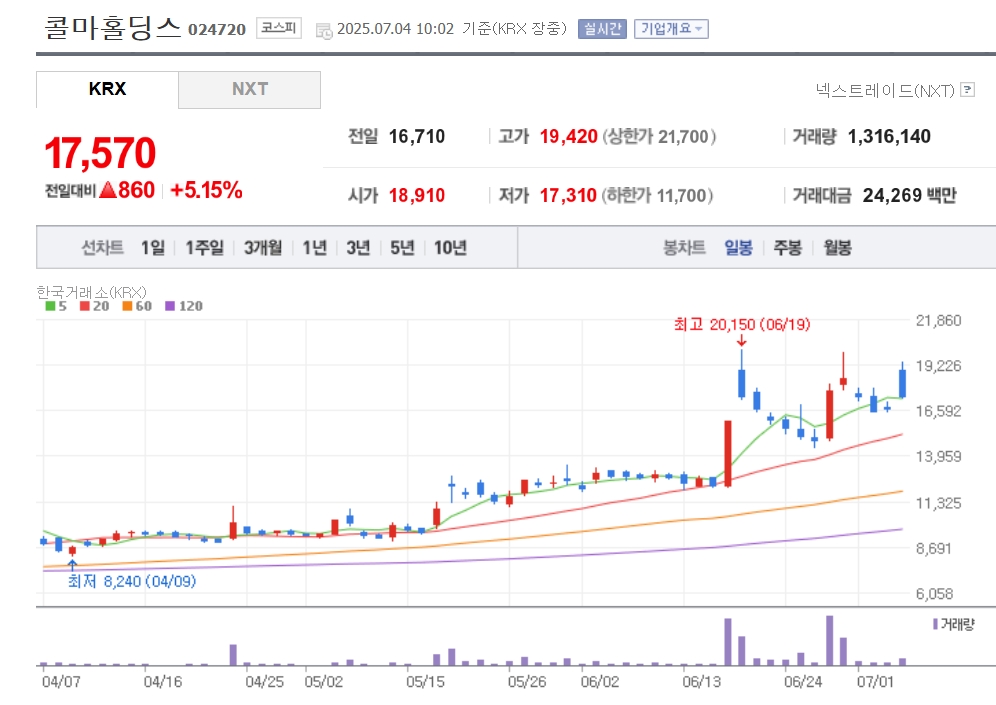Select 월봉 monthly candle chart
This screenshot has width=996, height=705.
837,247
